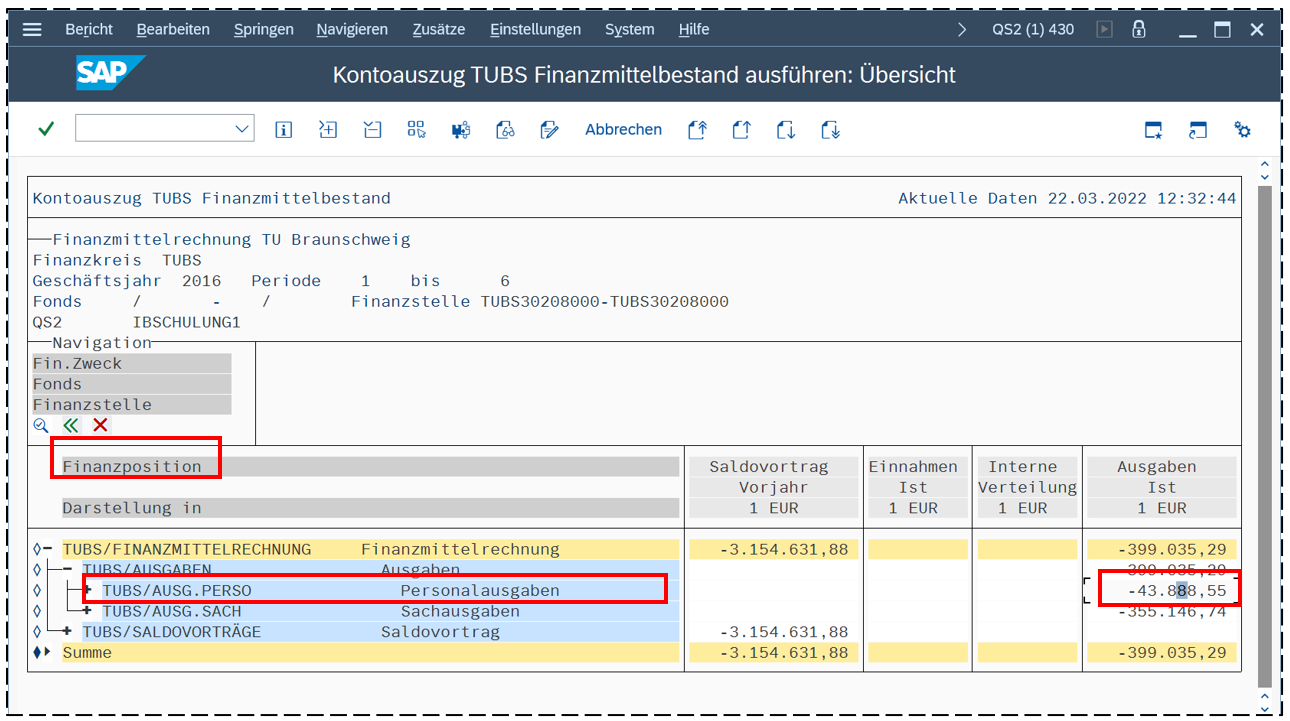The height and width of the screenshot is (721, 1290).
Task: Click the Abbrechen button
Action: (x=623, y=130)
